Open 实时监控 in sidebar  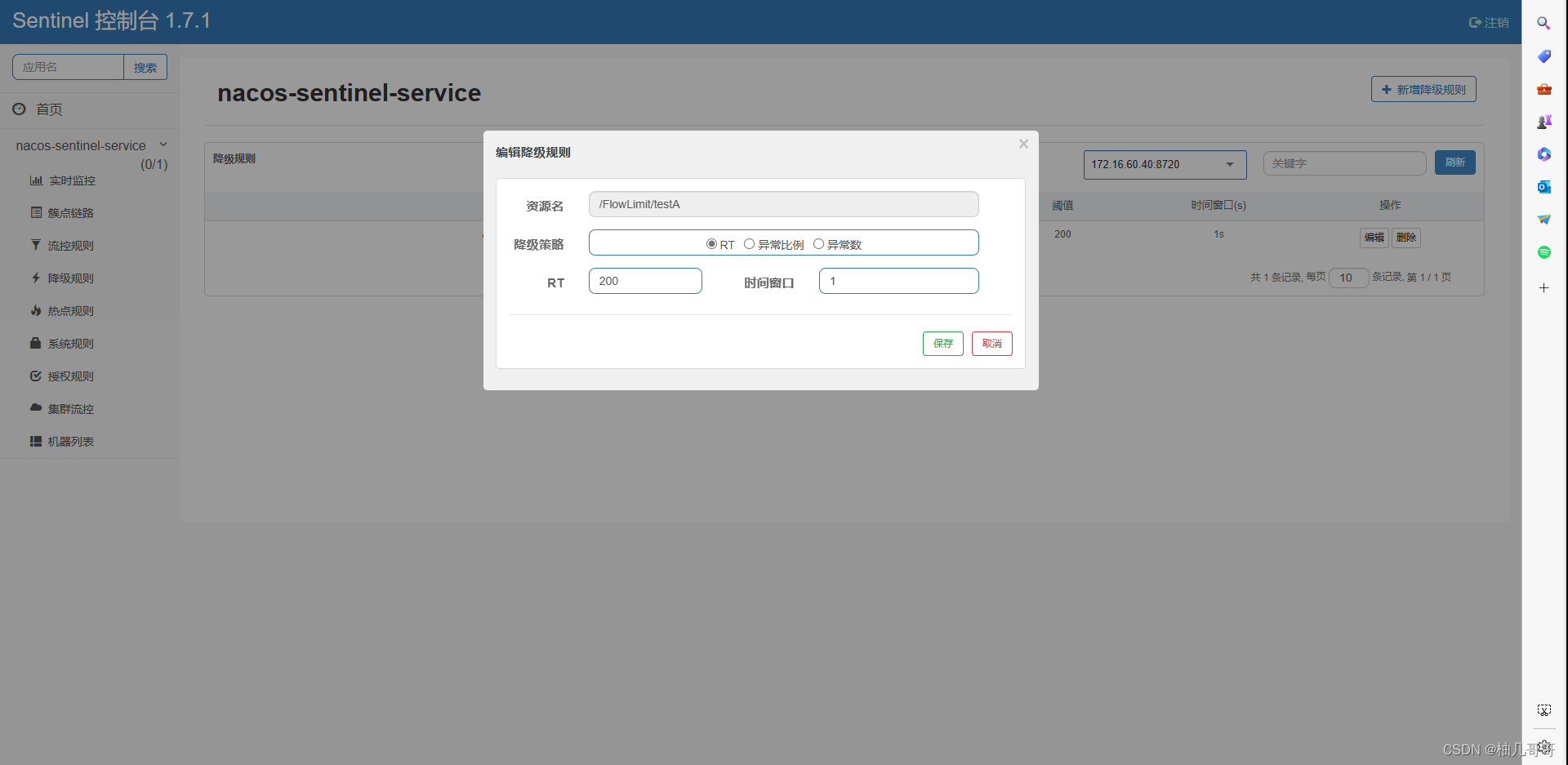[x=72, y=180]
